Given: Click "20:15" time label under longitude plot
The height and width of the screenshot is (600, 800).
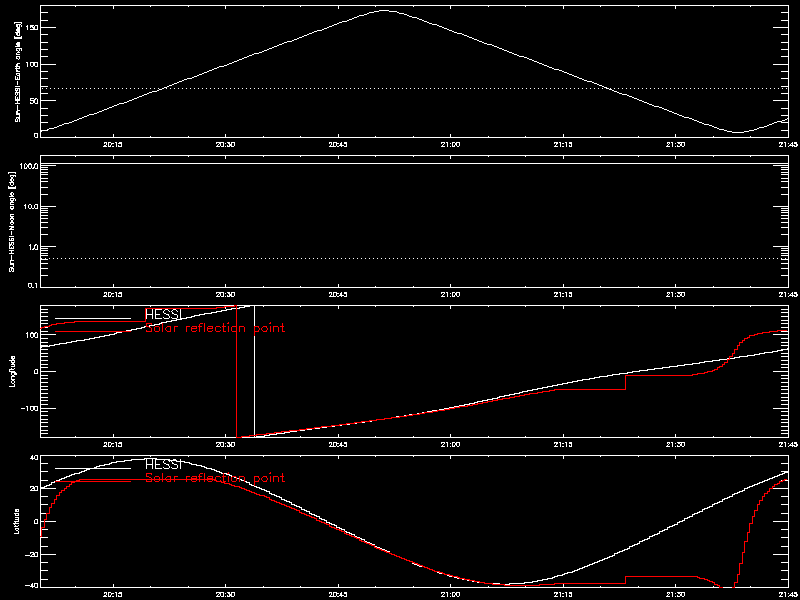Looking at the screenshot, I should (113, 445).
